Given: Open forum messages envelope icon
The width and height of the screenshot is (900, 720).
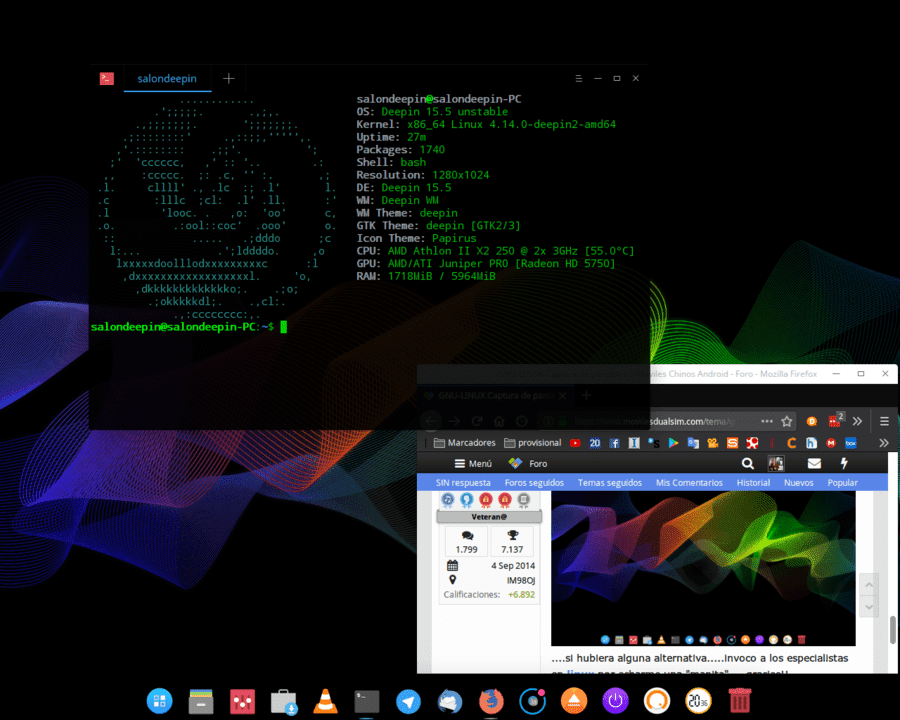Looking at the screenshot, I should tap(814, 463).
